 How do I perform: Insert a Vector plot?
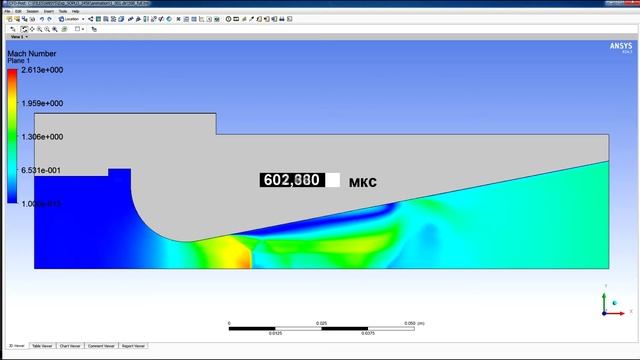(x=91, y=19)
